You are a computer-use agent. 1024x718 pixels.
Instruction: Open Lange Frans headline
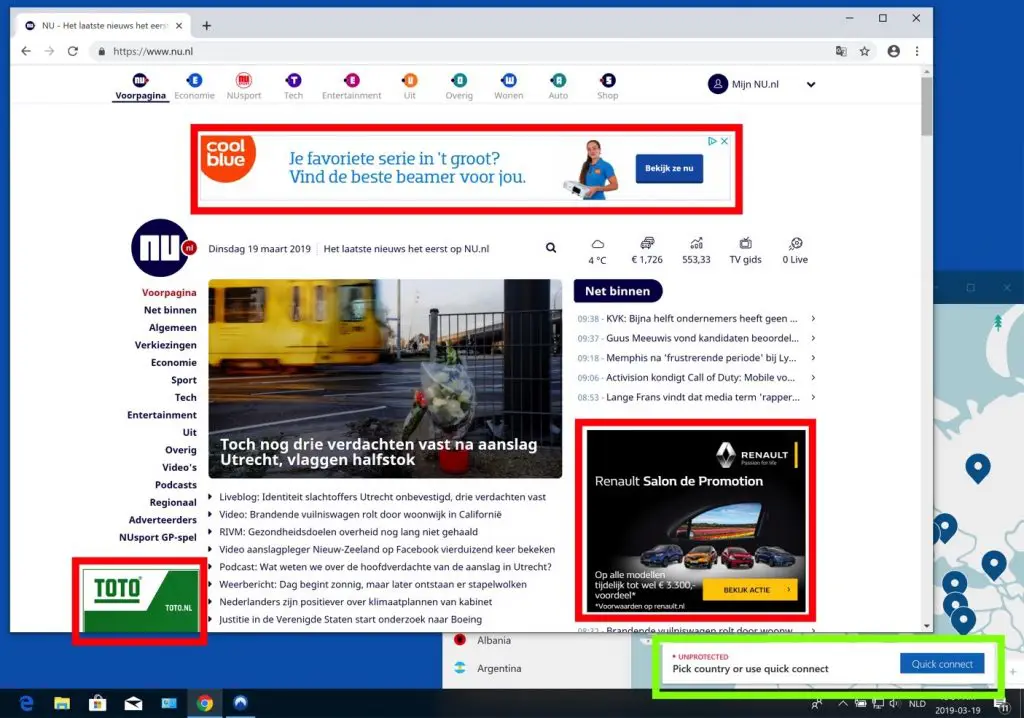click(703, 397)
